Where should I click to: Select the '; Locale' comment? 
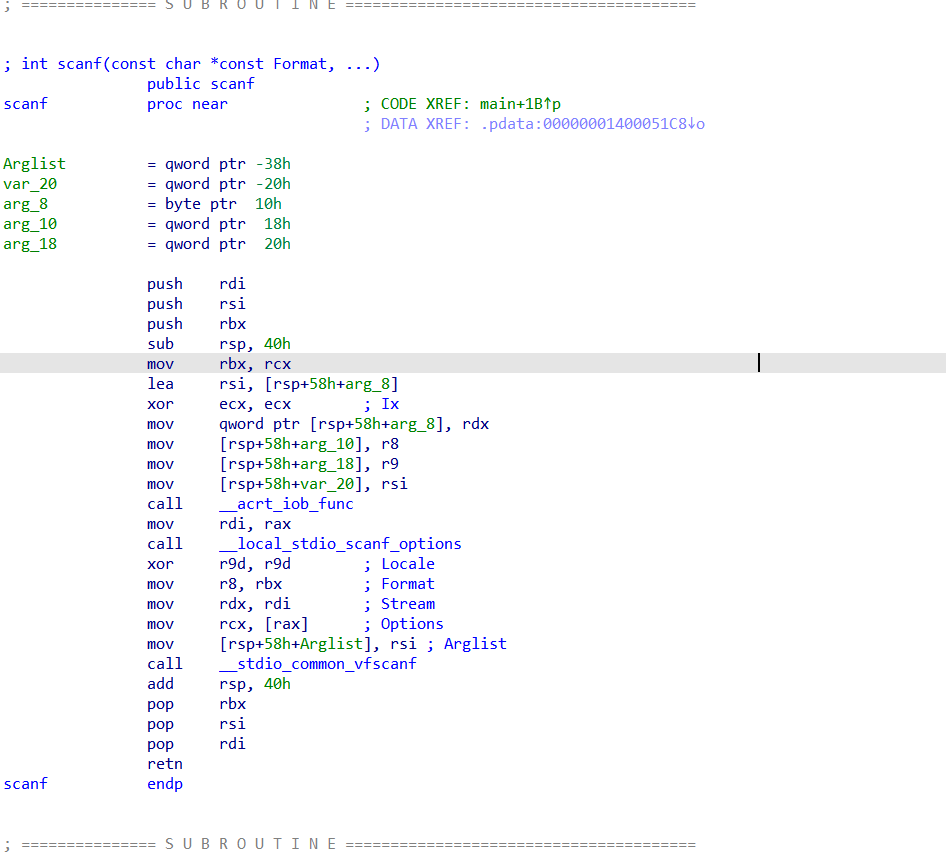coord(399,564)
